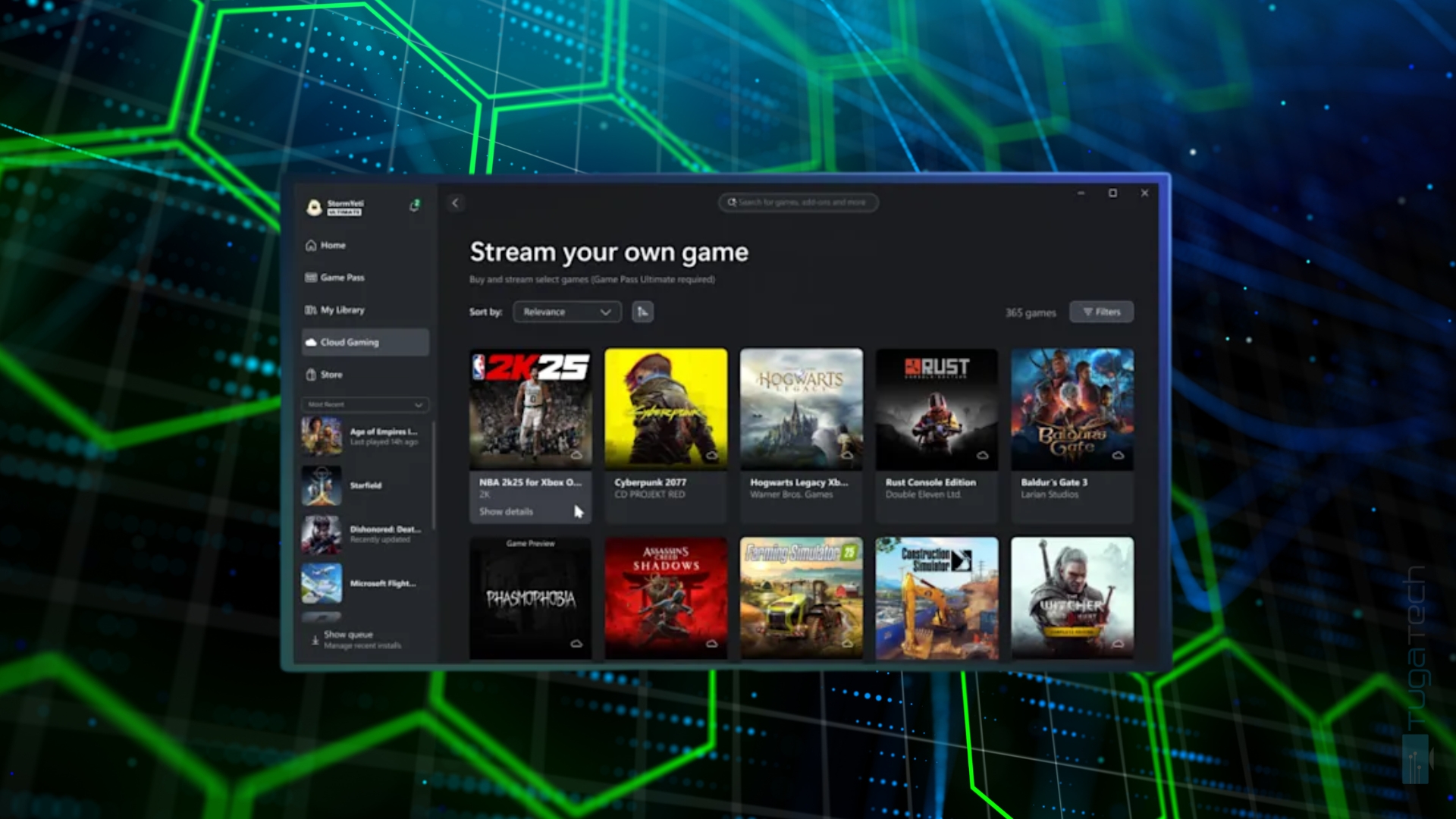This screenshot has width=1456, height=819.
Task: Open Starfield in recent list
Action: (x=365, y=485)
